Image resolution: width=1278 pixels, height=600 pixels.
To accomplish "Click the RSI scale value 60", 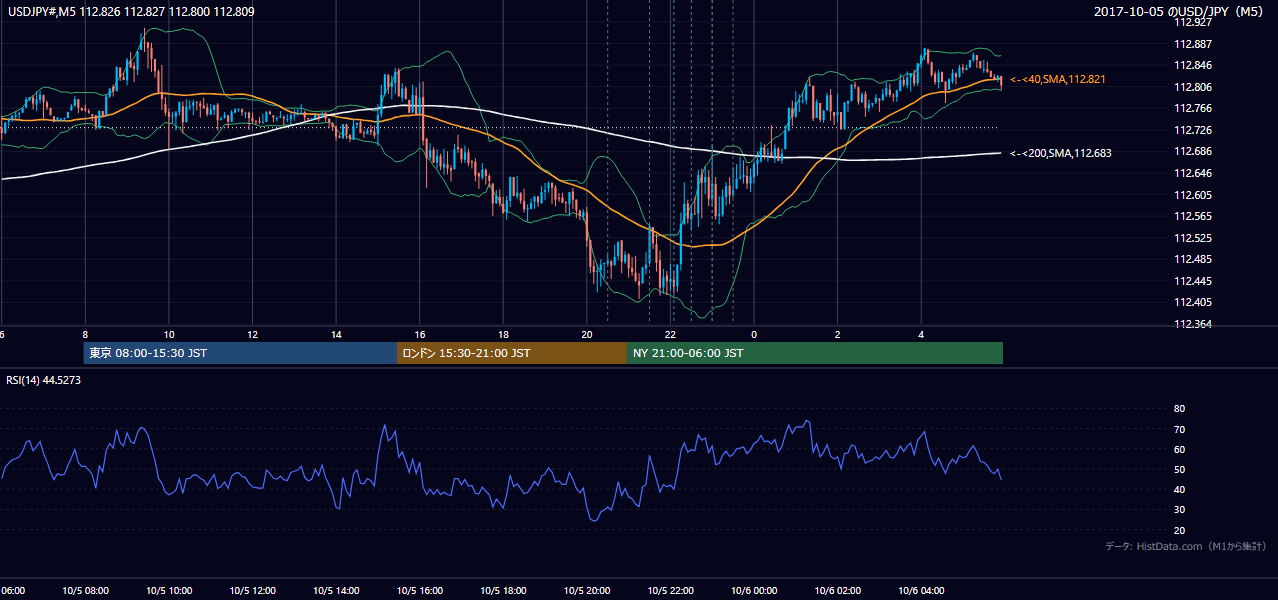I will (x=1180, y=449).
